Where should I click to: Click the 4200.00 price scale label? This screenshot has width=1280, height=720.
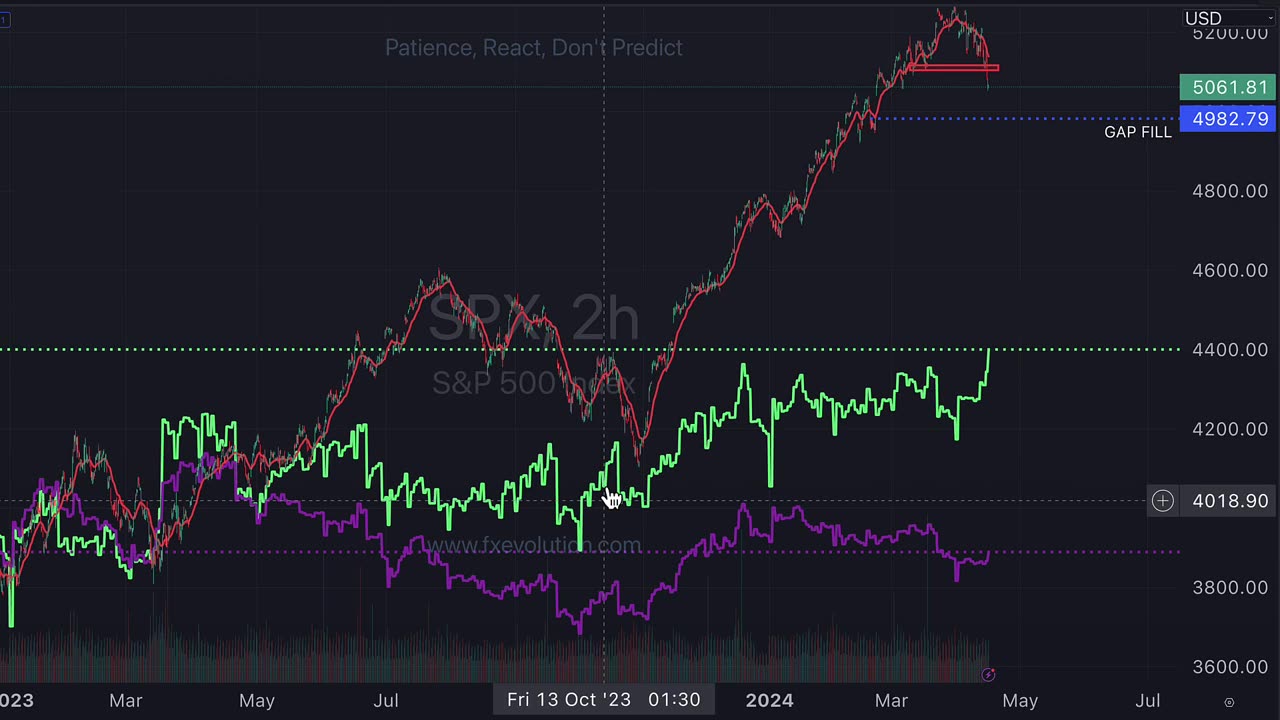click(x=1230, y=429)
